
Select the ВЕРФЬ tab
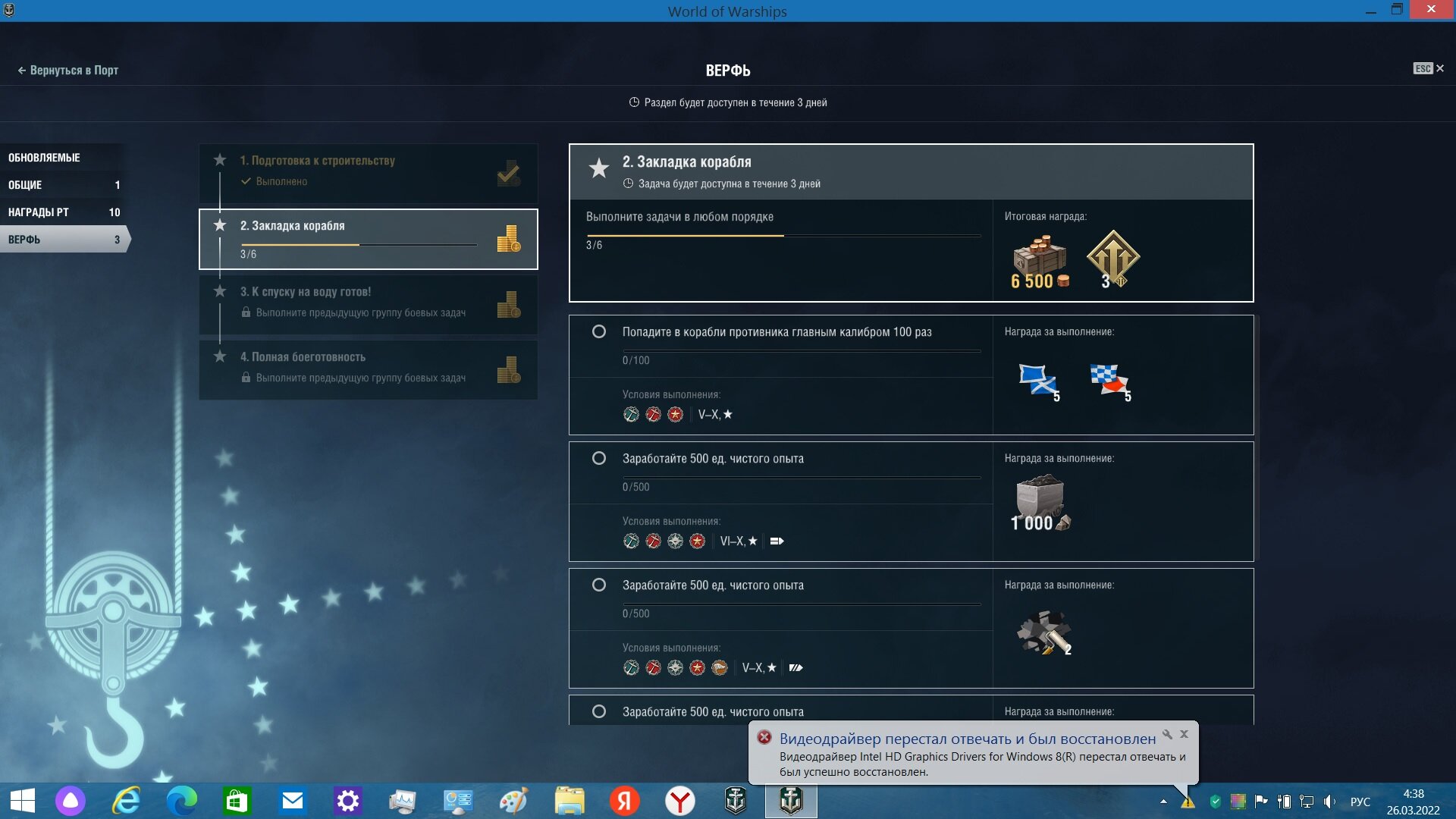click(x=64, y=240)
